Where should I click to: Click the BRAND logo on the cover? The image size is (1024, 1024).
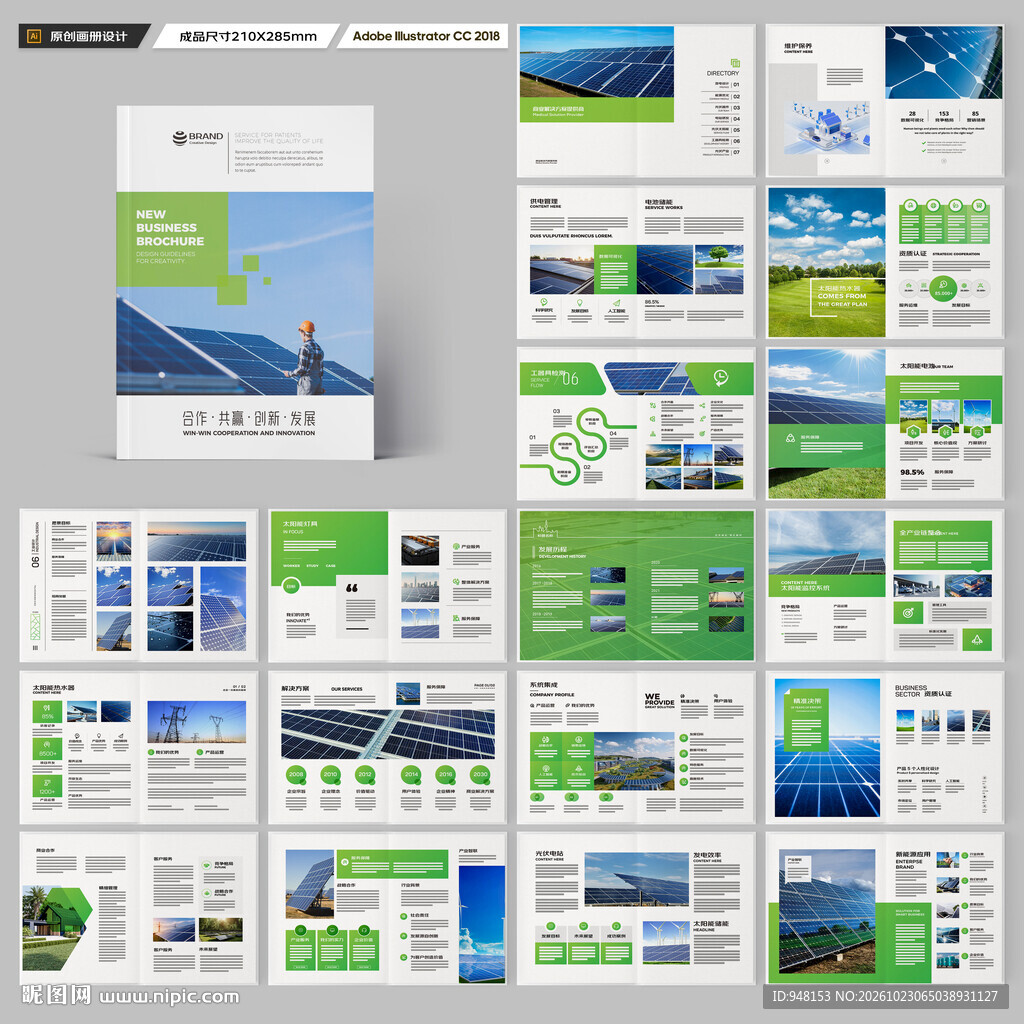coord(198,138)
